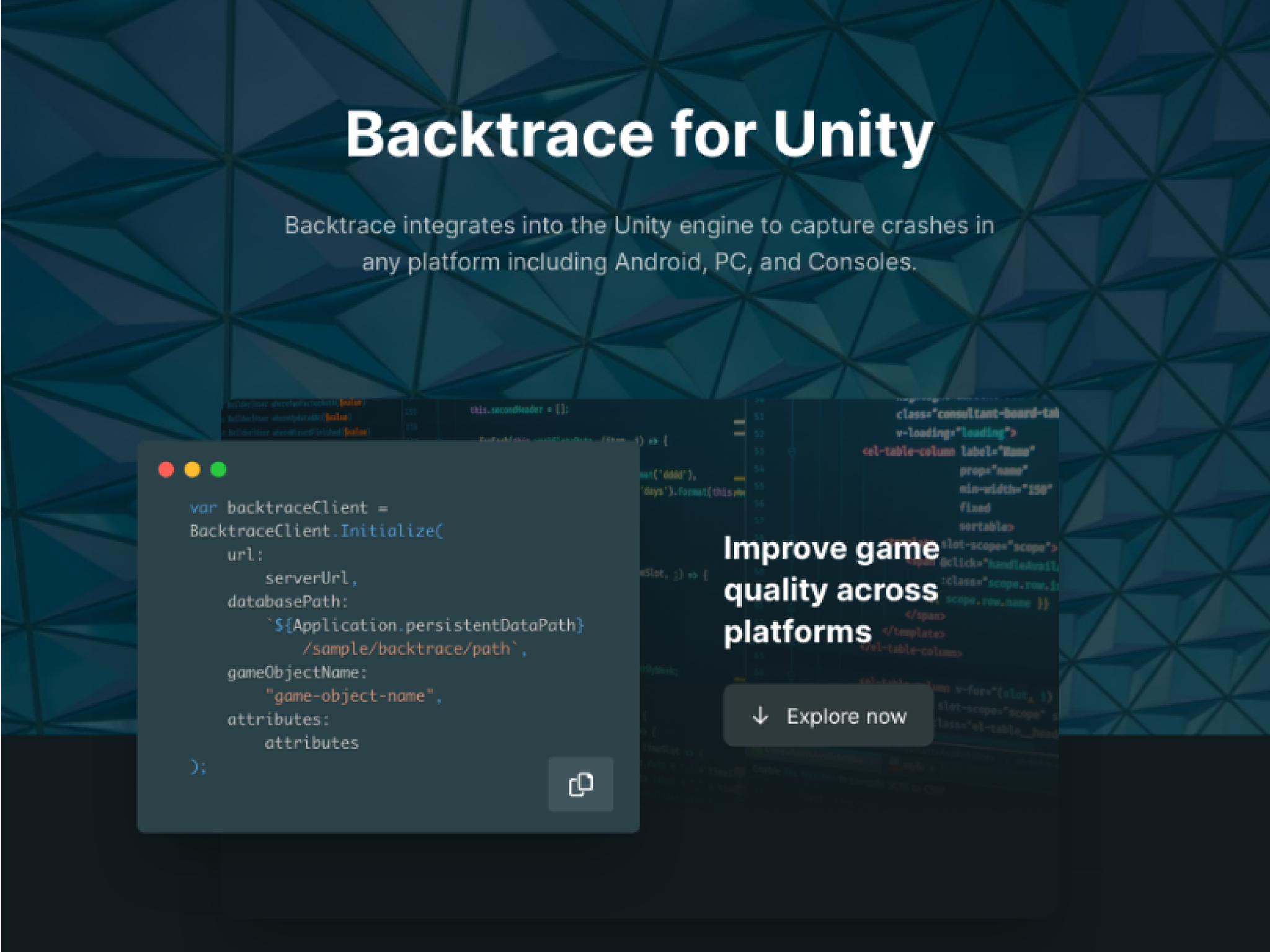Click the attributes: parameter label
Screen dimensions: 1270x952
[278, 720]
